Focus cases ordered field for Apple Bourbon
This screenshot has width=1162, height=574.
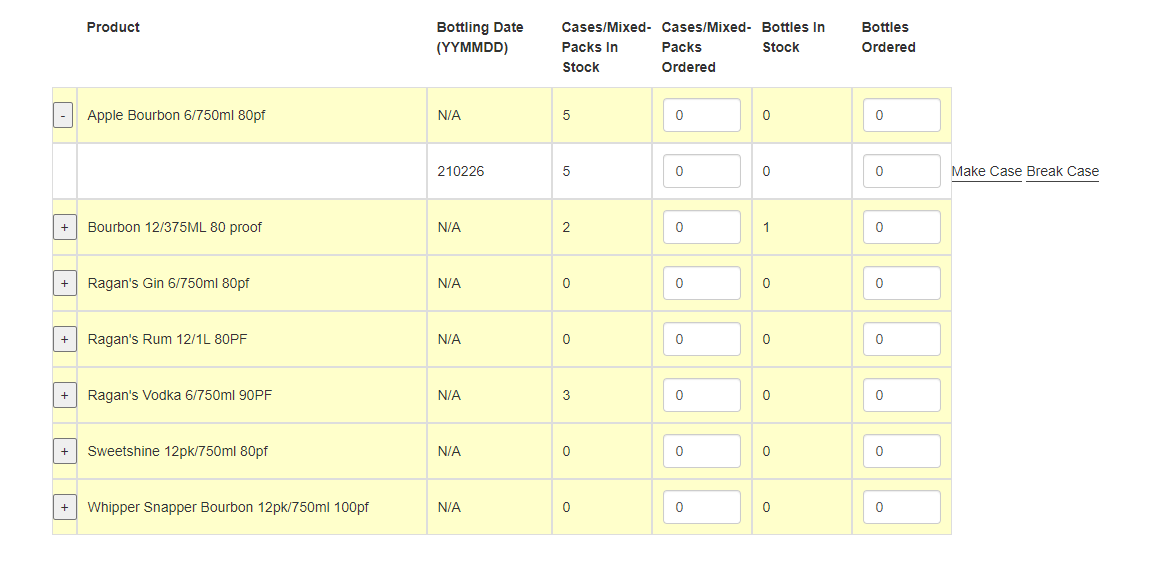tap(702, 116)
